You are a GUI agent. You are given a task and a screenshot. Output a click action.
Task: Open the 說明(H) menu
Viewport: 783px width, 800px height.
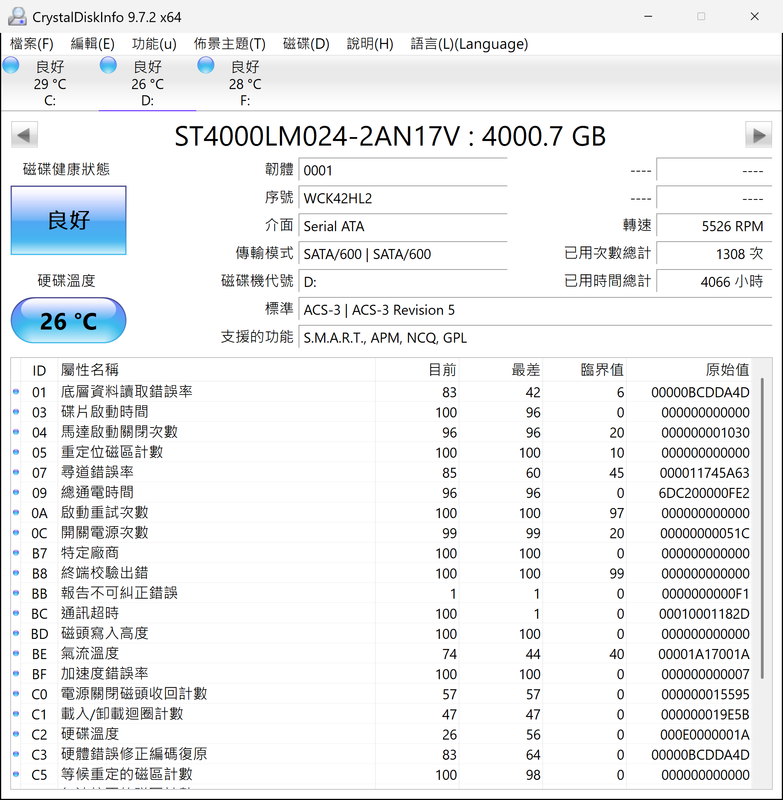coord(370,44)
